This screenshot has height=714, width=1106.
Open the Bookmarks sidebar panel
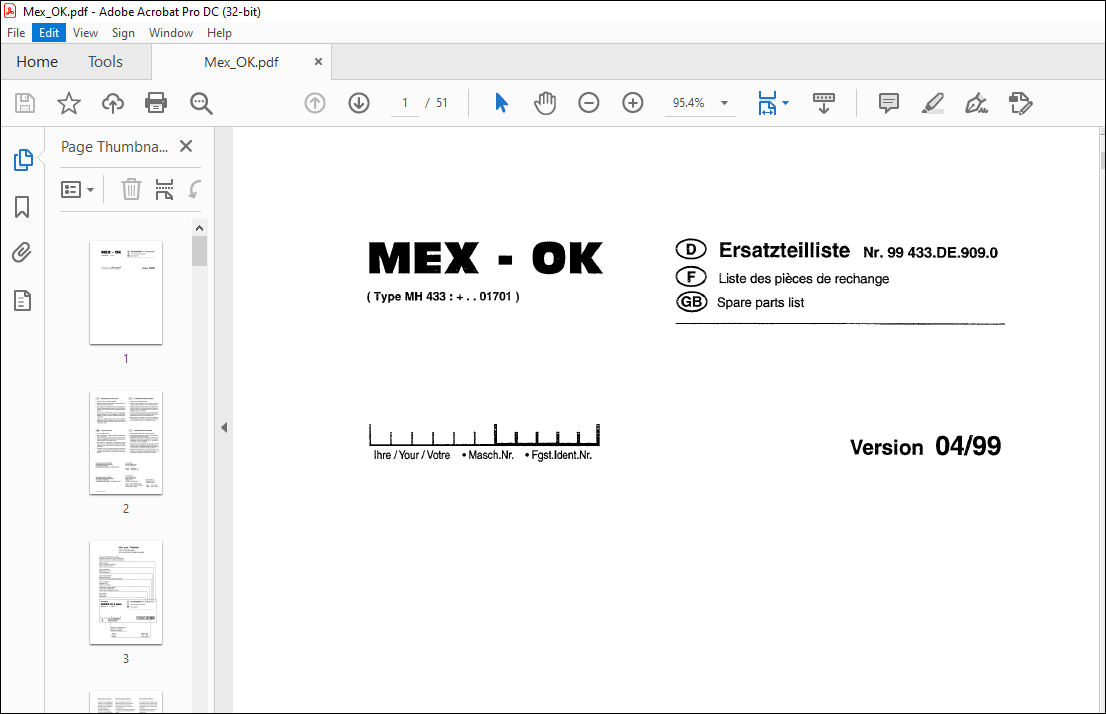[22, 207]
